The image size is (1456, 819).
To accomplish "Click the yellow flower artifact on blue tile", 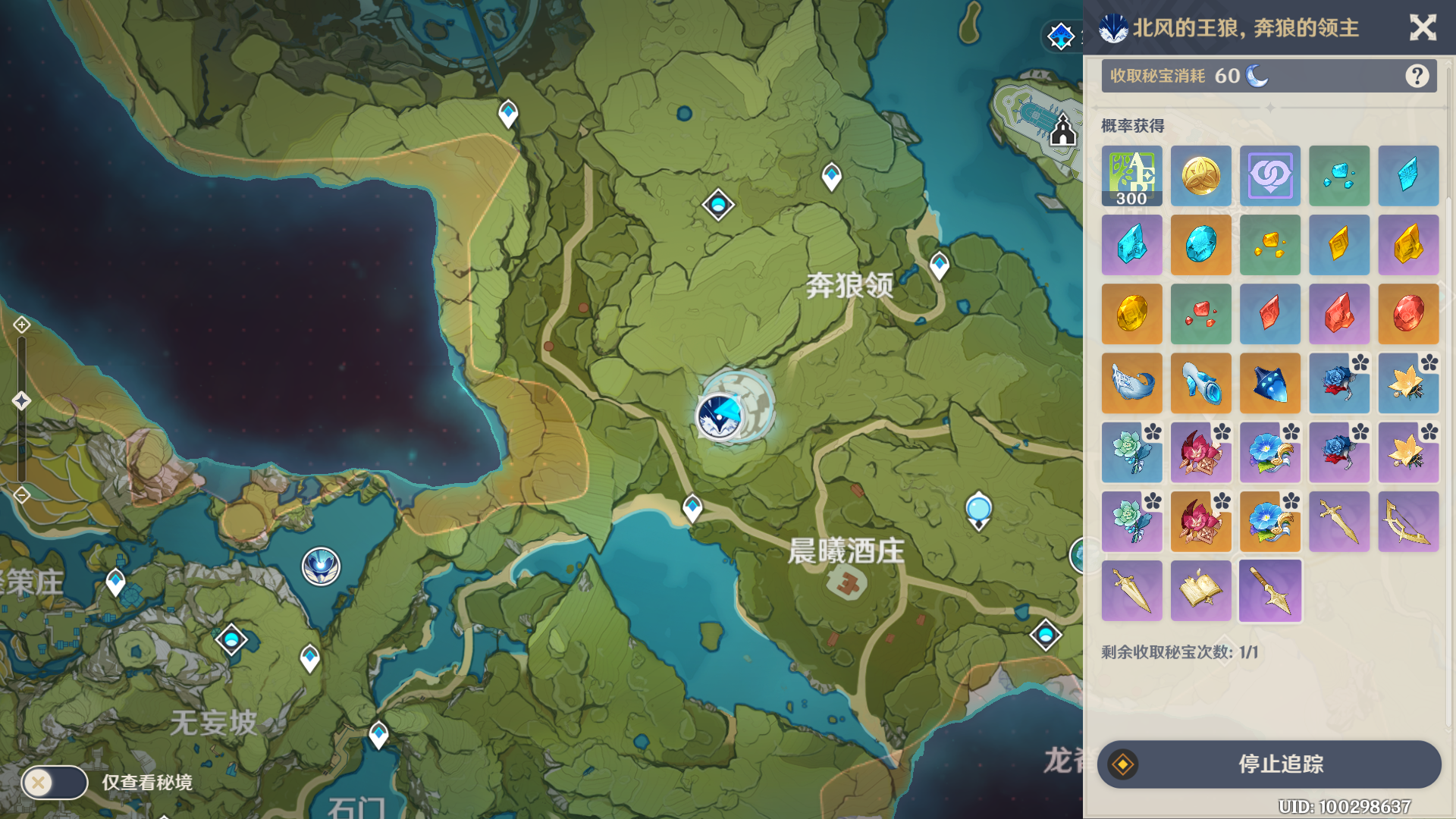I will click(1408, 383).
